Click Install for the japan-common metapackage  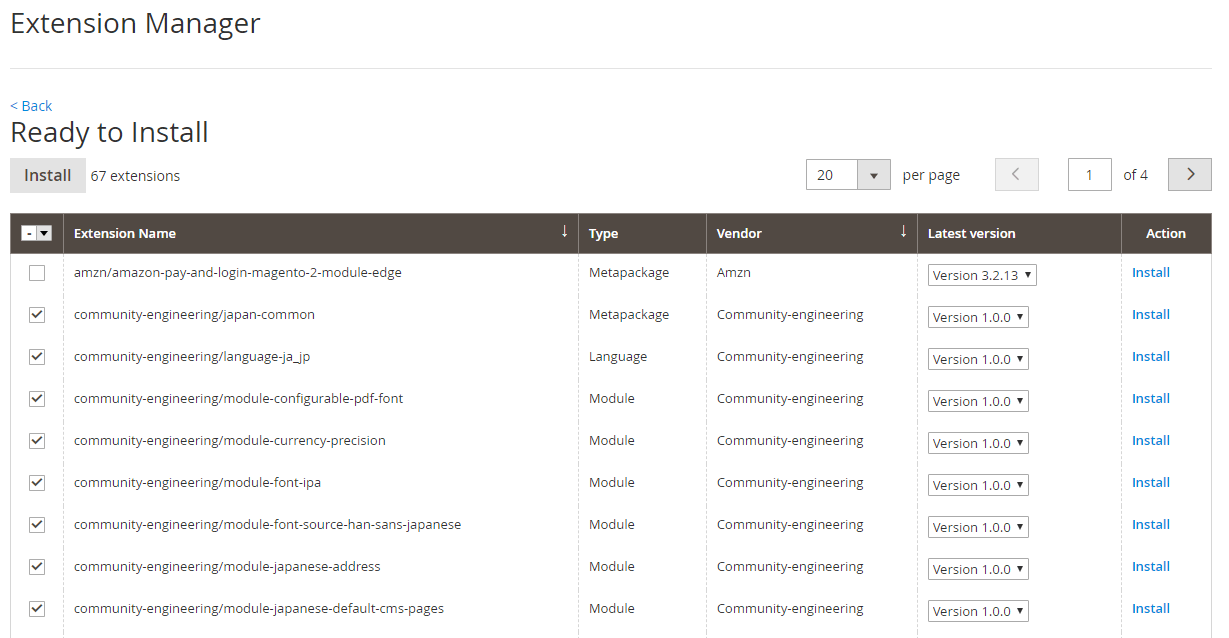pos(1150,314)
